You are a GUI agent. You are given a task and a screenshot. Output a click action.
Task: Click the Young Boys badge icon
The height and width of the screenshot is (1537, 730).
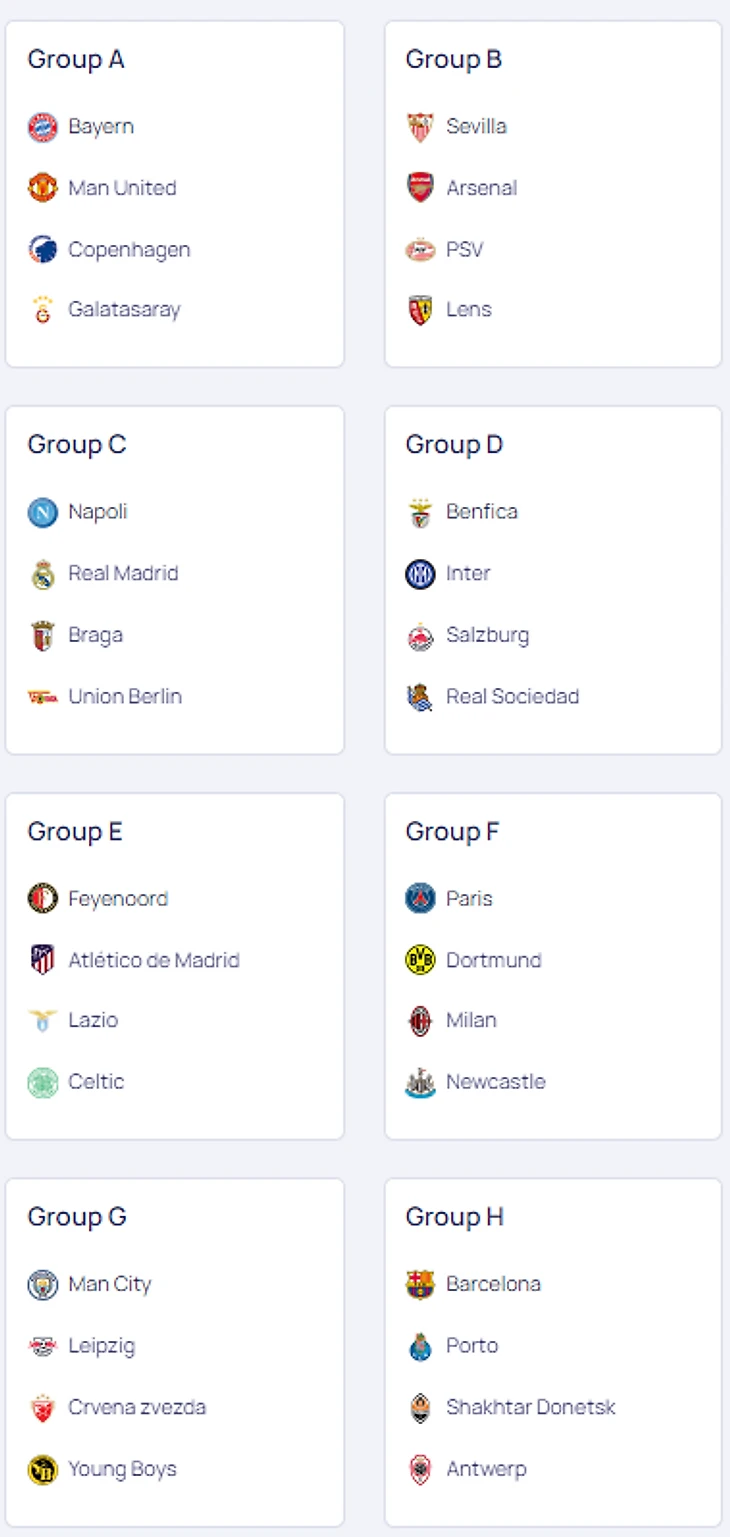pos(42,1469)
